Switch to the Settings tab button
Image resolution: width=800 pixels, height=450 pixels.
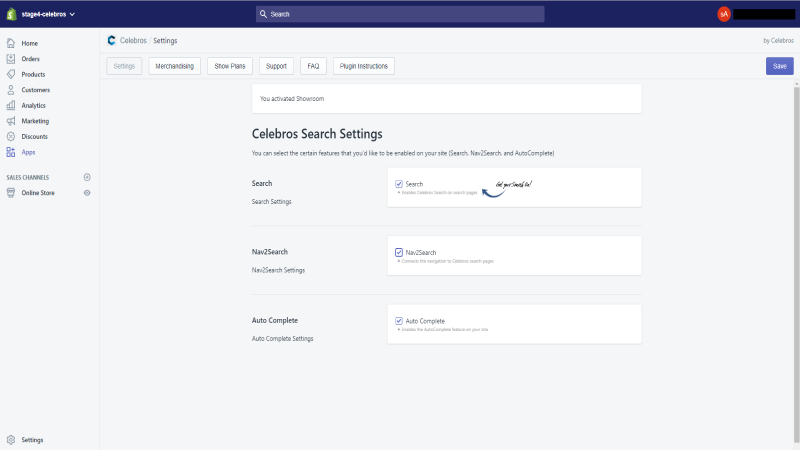(x=124, y=66)
